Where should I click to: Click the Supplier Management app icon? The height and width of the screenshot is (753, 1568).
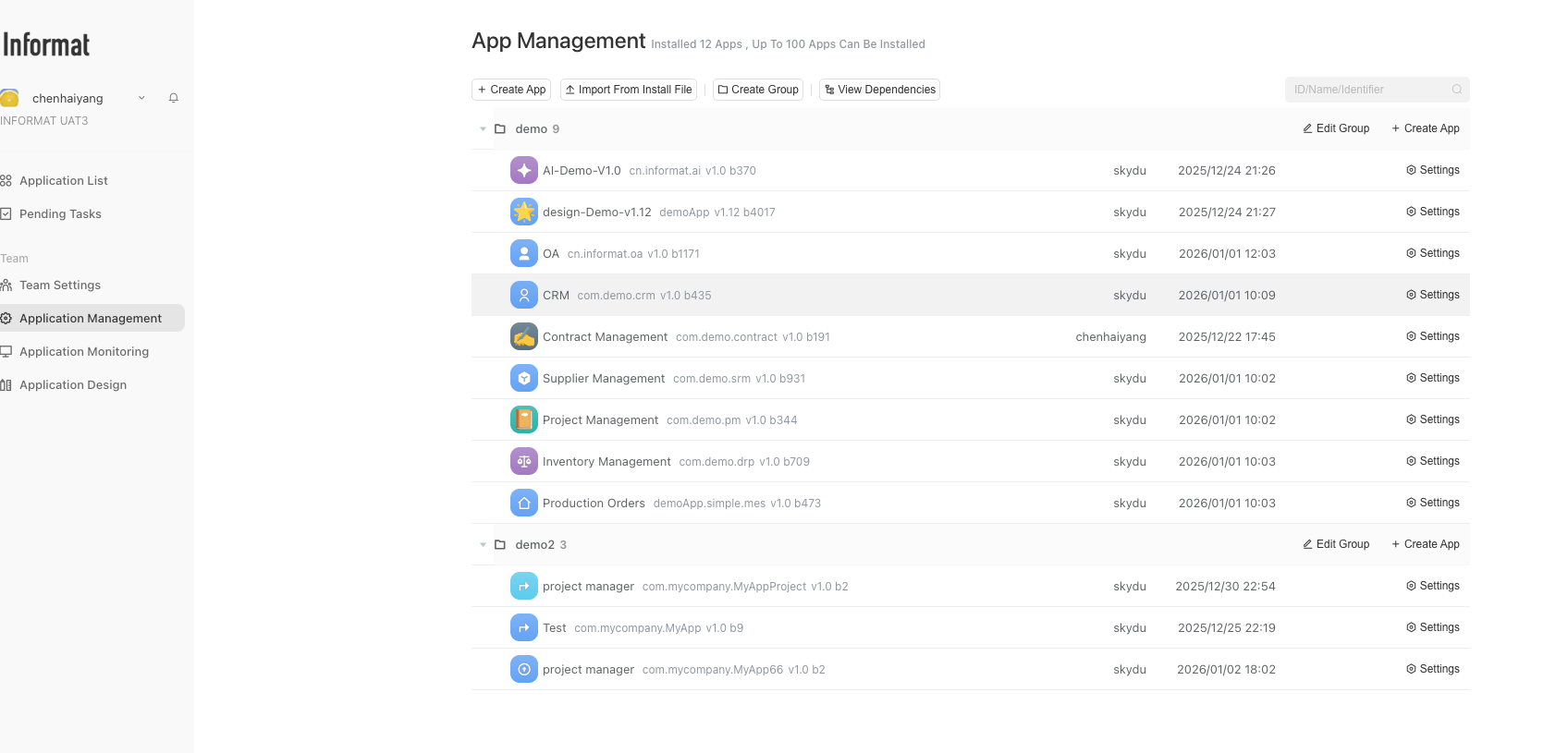click(523, 378)
